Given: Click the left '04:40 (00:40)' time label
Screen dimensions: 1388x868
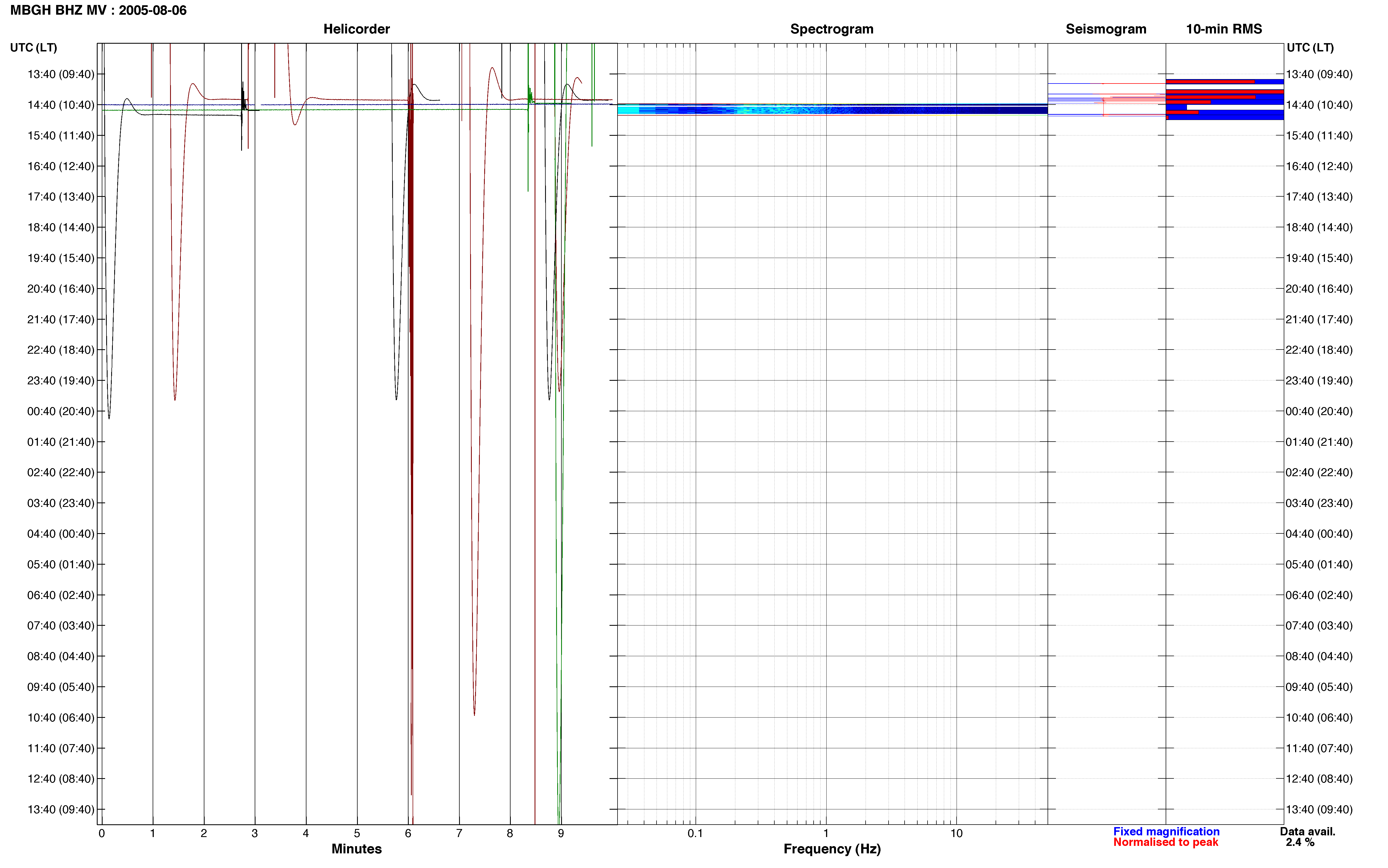Looking at the screenshot, I should 61,534.
